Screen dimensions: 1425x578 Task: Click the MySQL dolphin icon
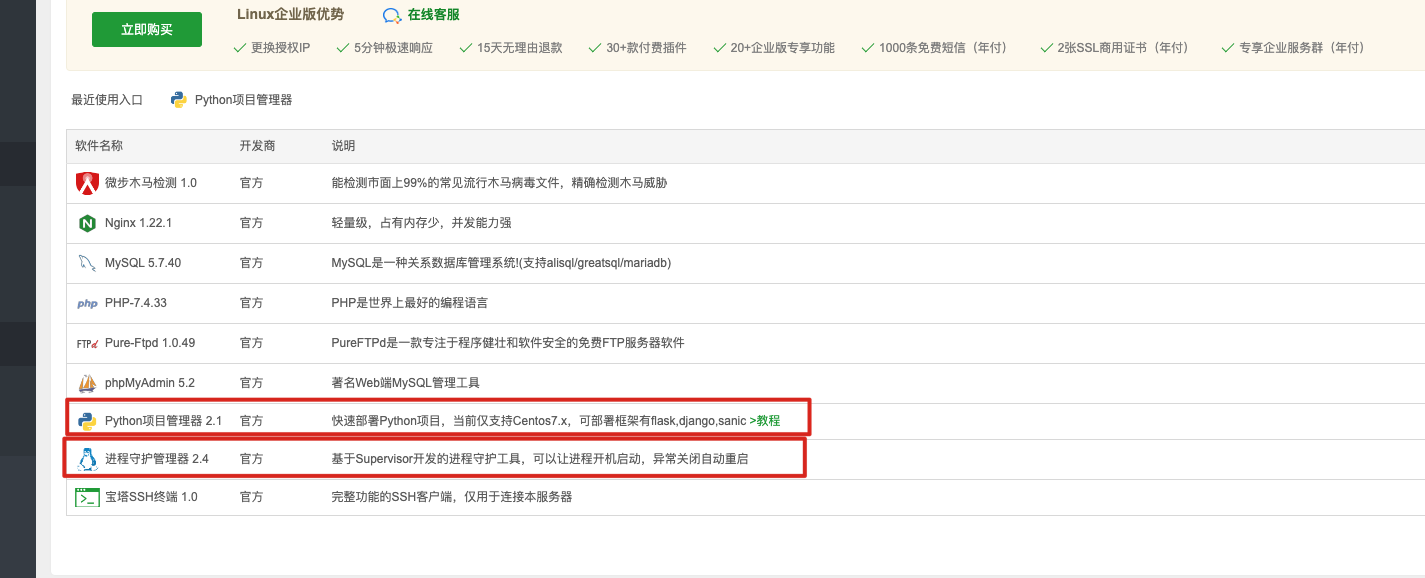point(87,263)
